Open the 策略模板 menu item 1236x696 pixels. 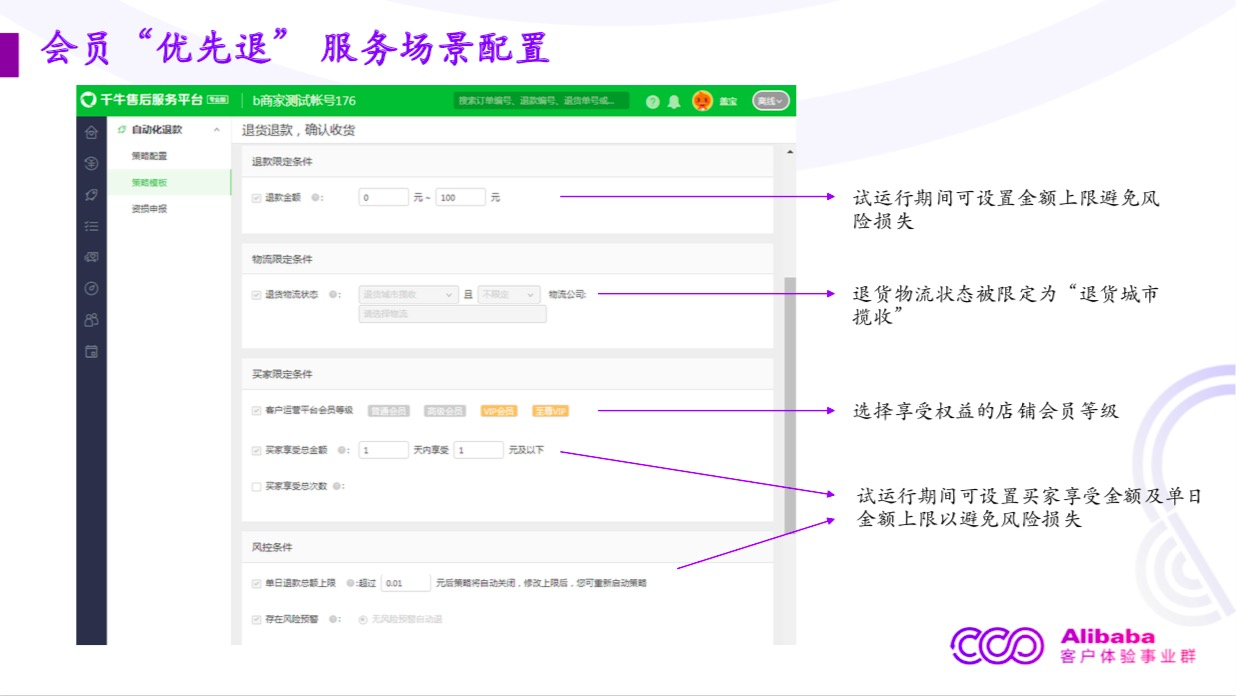149,183
